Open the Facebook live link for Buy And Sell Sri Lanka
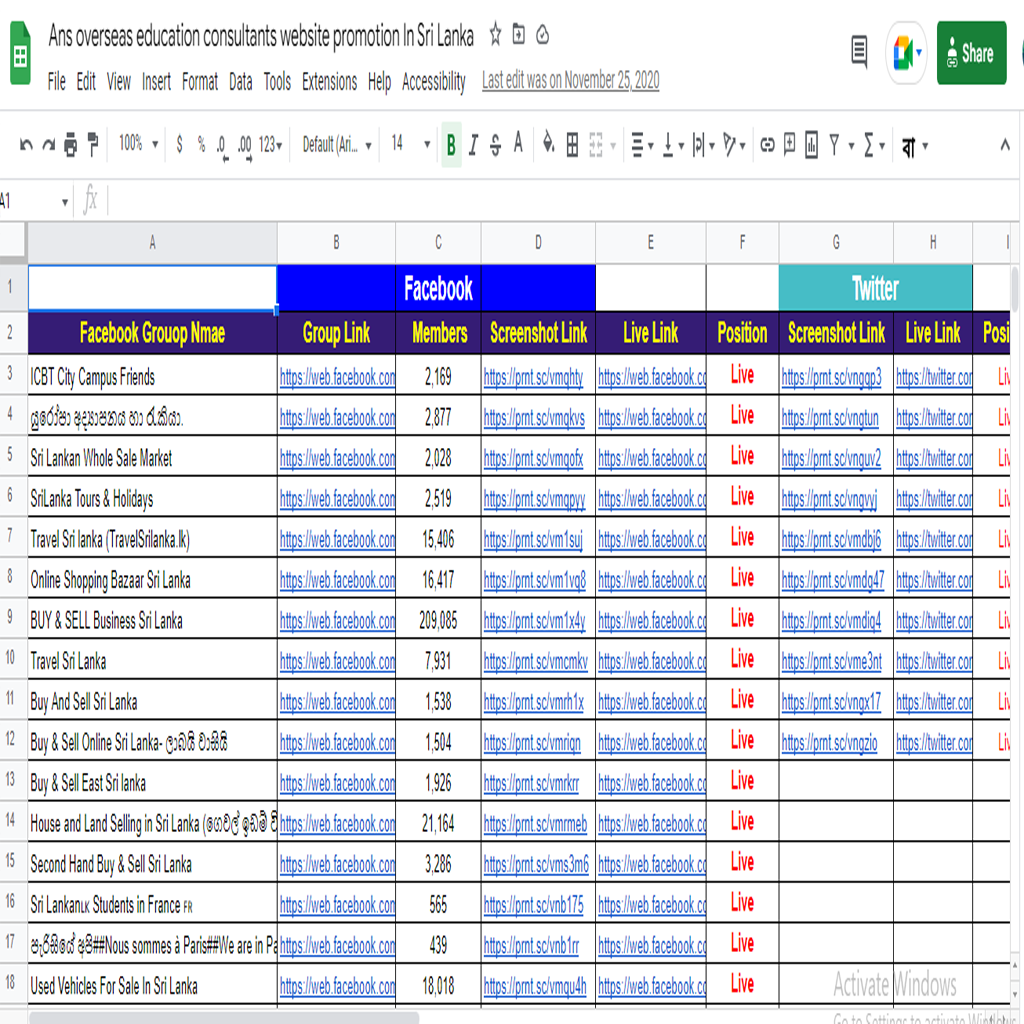The image size is (1024, 1024). [x=652, y=703]
